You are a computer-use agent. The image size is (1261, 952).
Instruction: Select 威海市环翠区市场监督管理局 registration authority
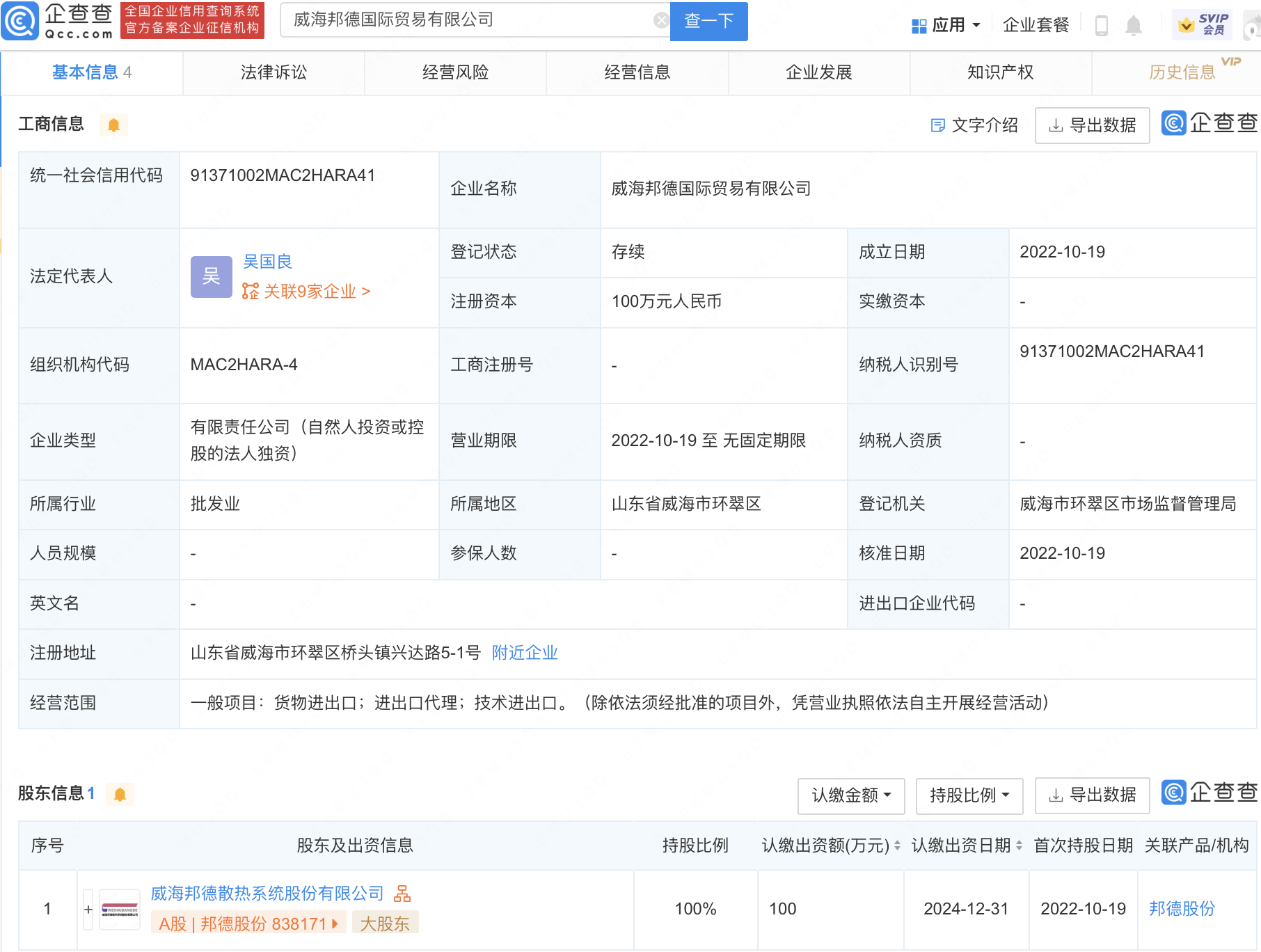coord(1128,504)
